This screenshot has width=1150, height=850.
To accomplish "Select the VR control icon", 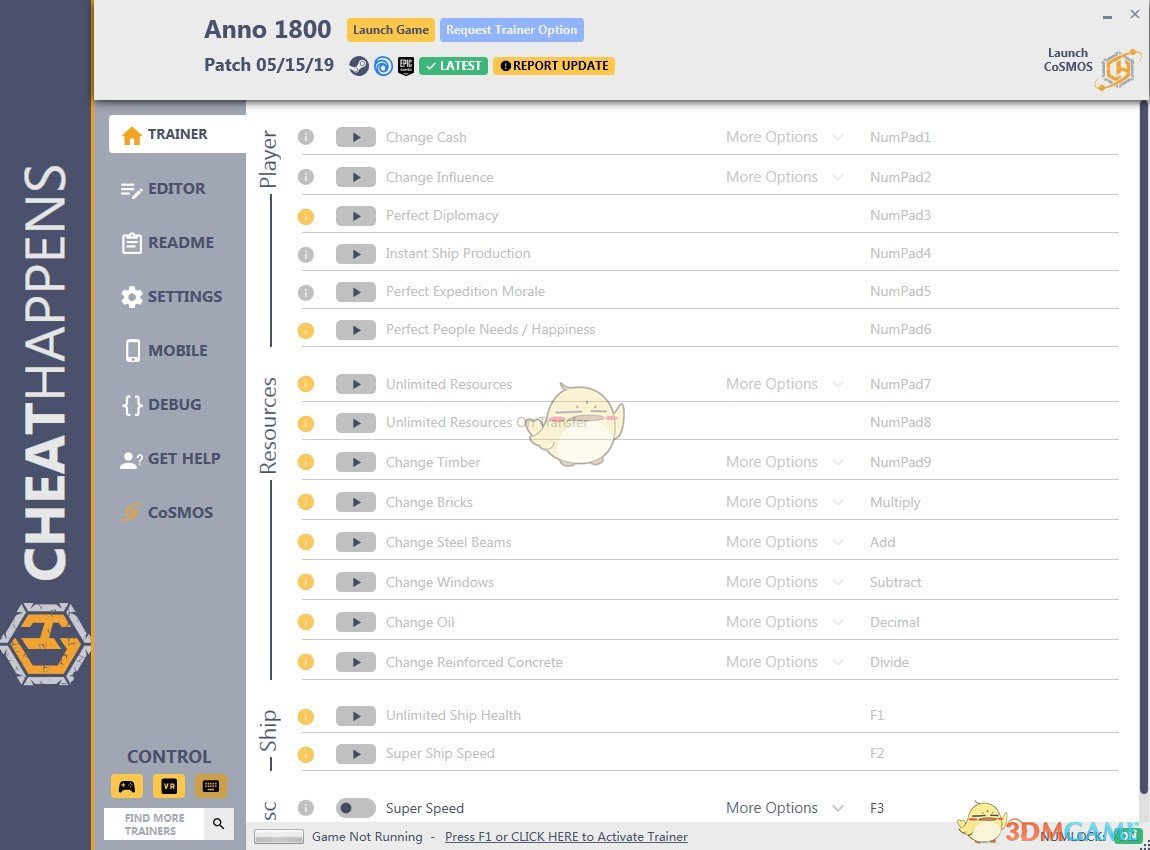I will [x=169, y=786].
